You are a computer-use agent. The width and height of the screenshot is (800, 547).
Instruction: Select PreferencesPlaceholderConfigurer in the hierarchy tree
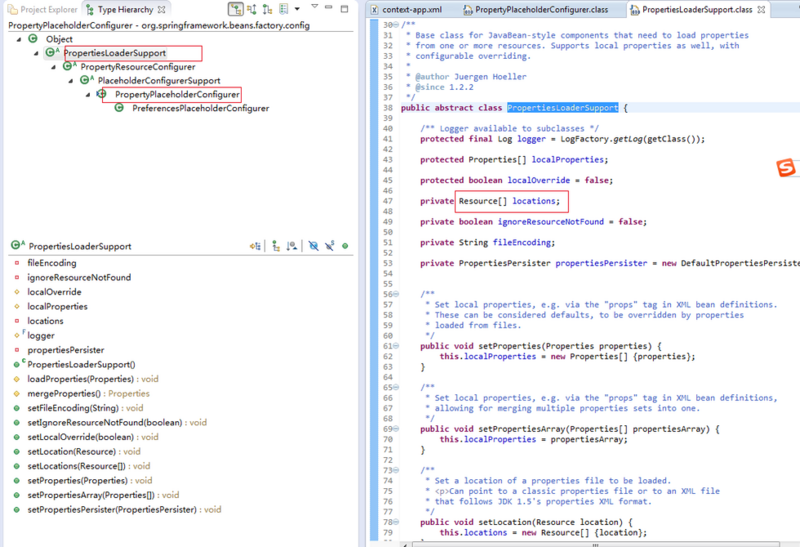point(201,108)
